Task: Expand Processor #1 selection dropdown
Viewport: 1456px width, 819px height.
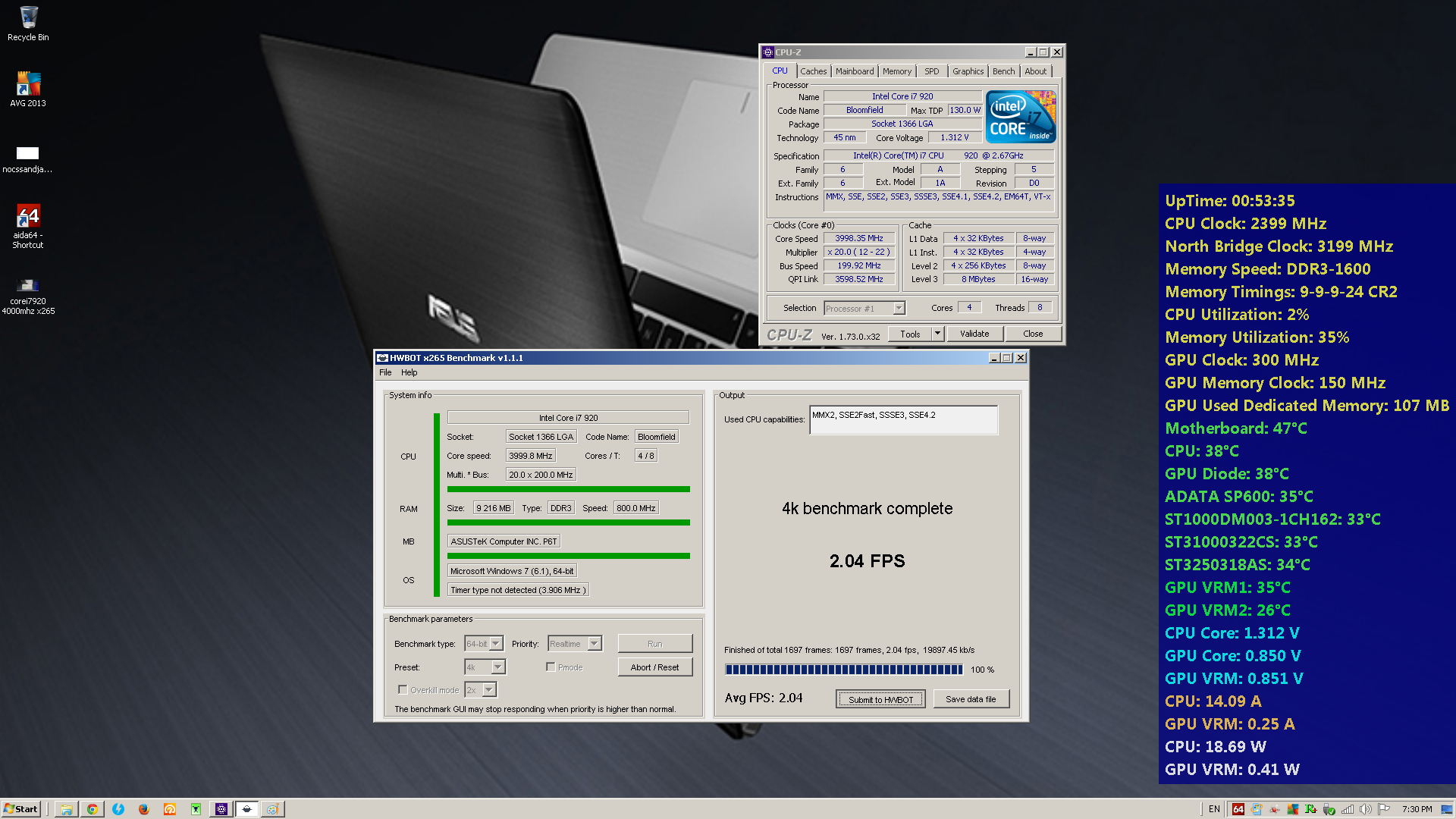Action: click(x=899, y=309)
